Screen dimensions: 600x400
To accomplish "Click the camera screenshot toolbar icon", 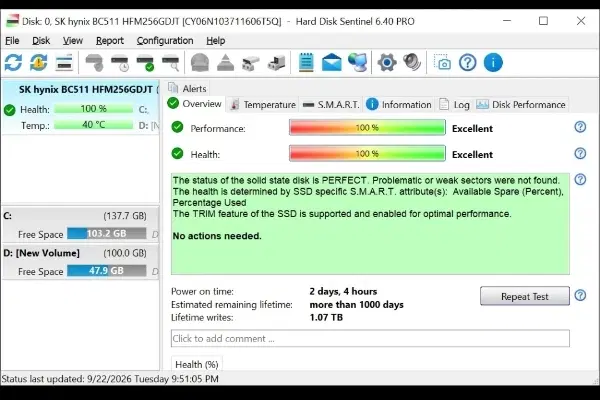I will coord(442,62).
